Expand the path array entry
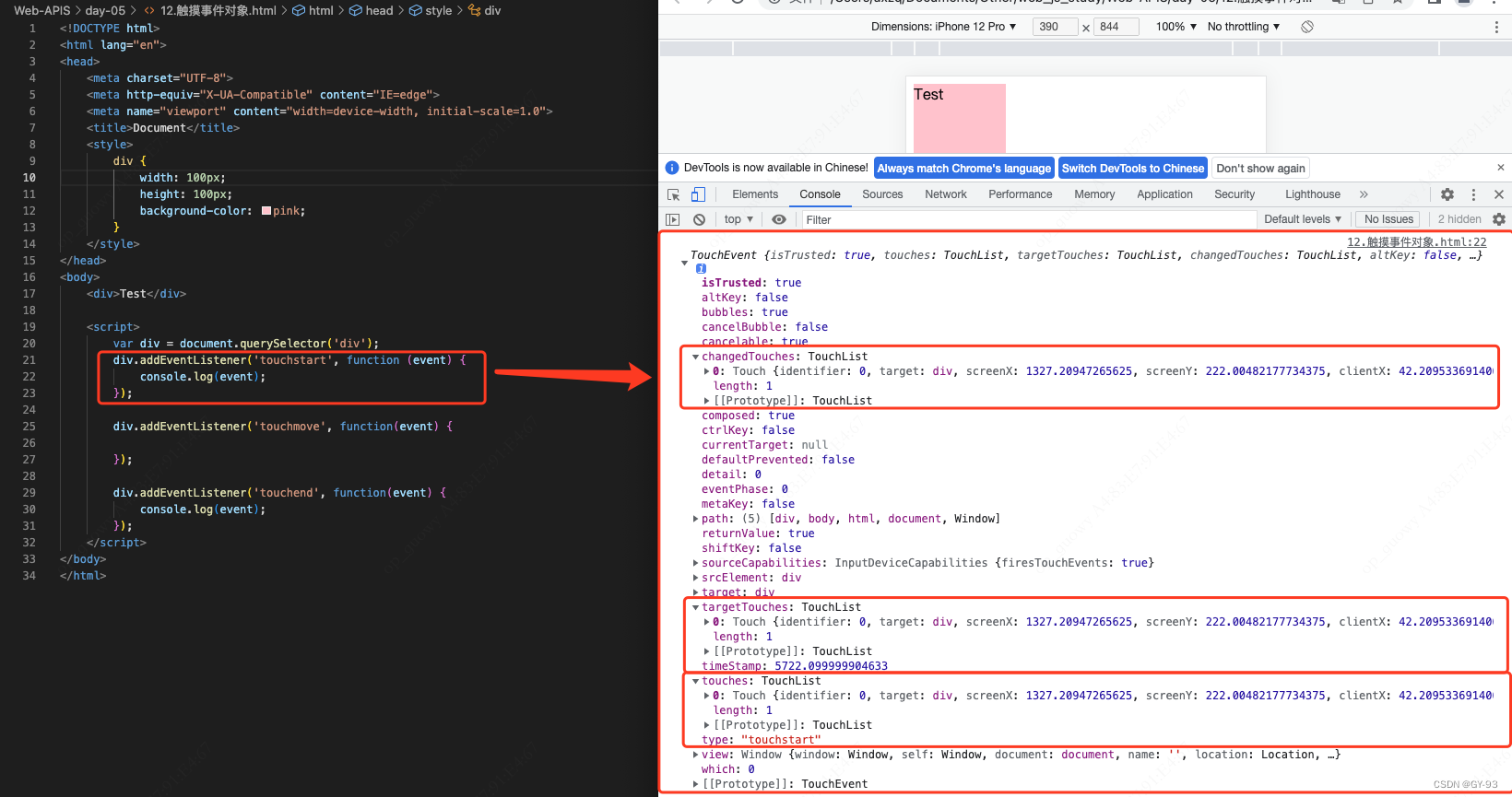 [695, 519]
